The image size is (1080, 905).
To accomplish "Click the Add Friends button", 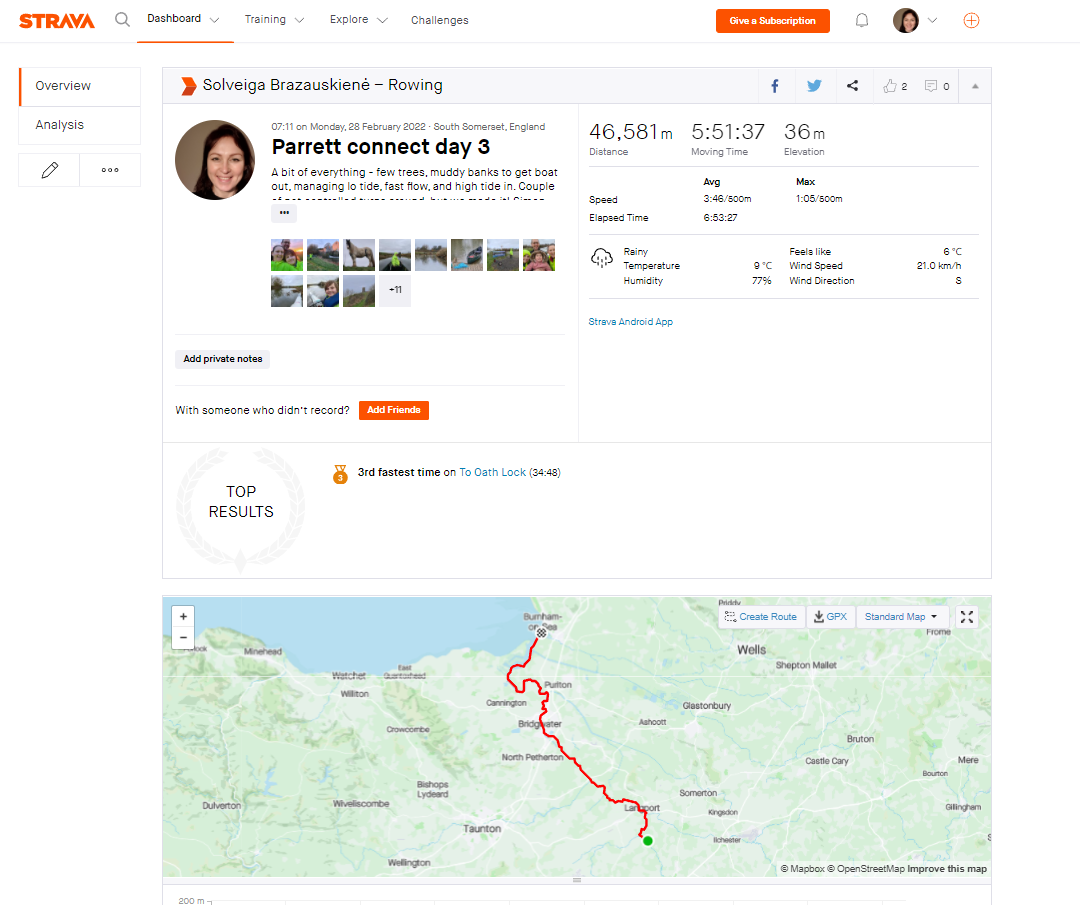I will (394, 410).
